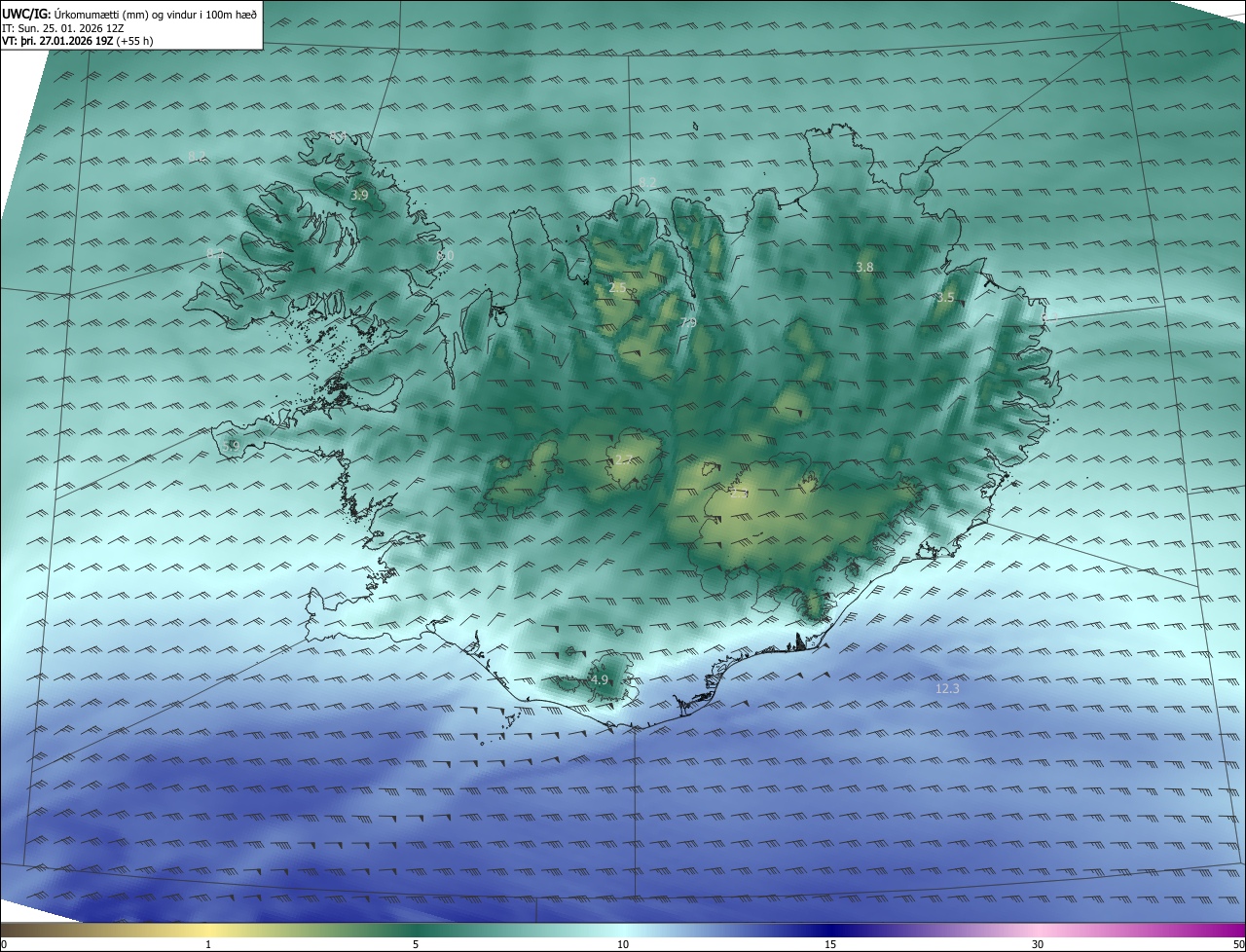This screenshot has width=1246, height=952.
Task: Click the precipitable water color scale bar
Action: point(623,930)
